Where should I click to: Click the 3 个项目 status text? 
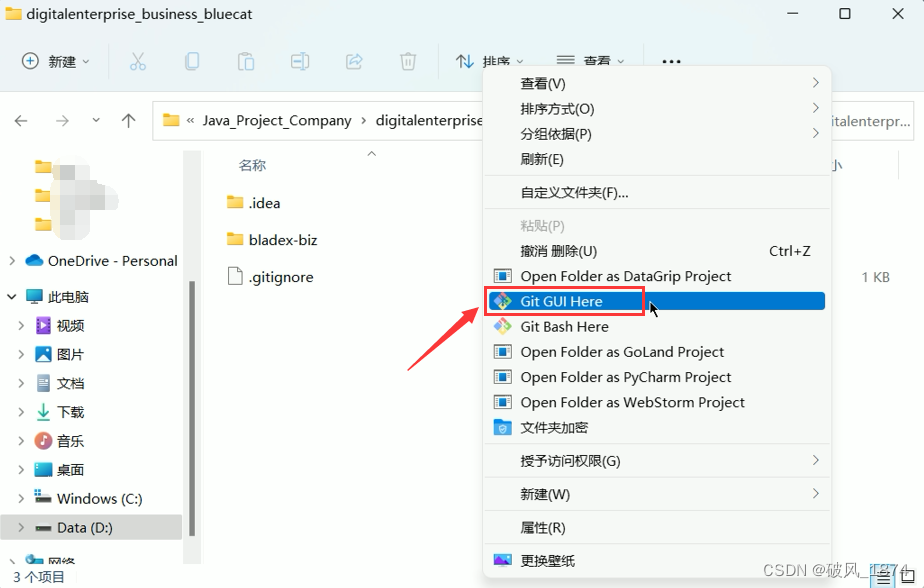coord(38,577)
